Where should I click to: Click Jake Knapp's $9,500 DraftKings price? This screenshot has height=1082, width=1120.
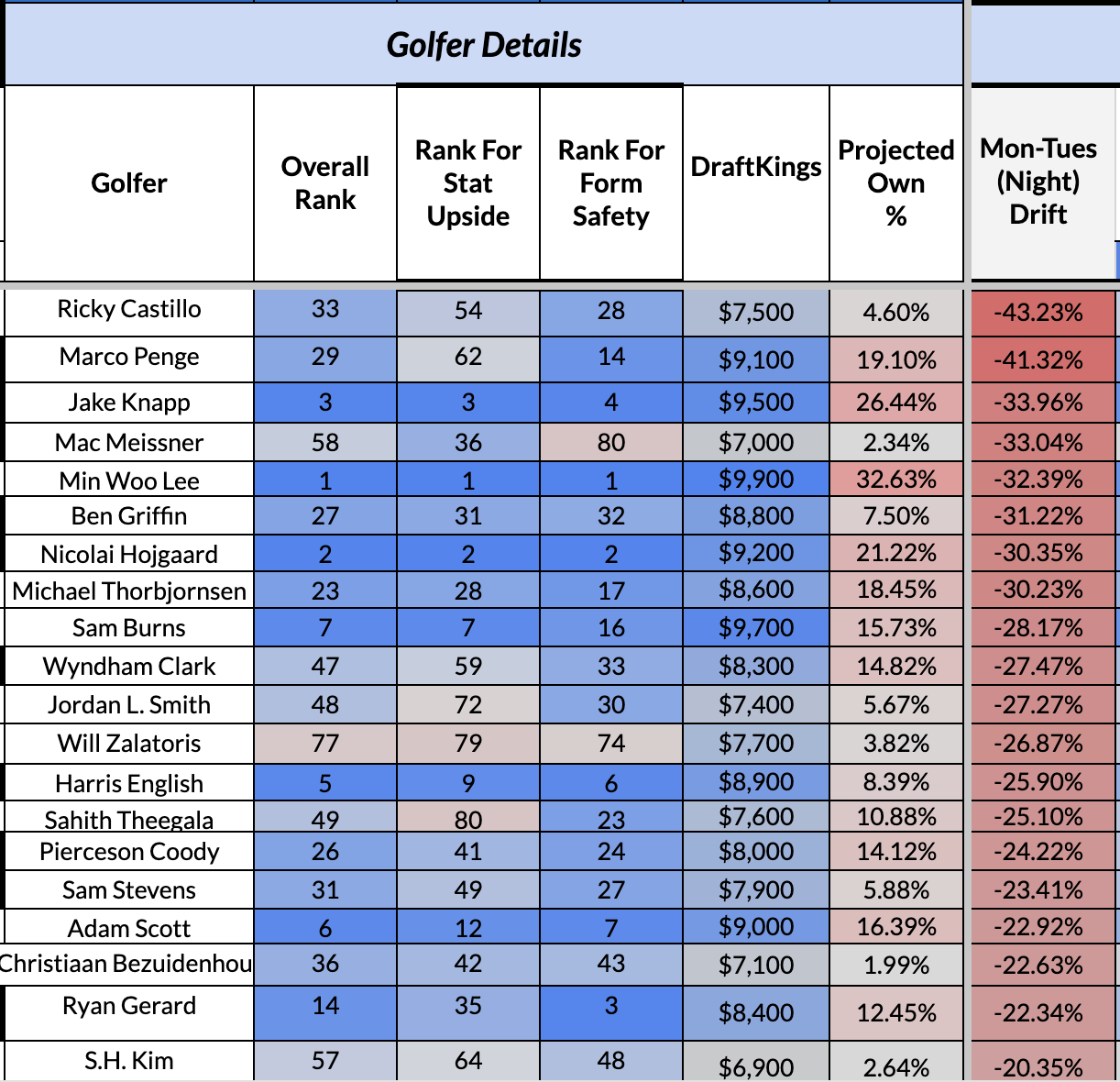click(756, 403)
